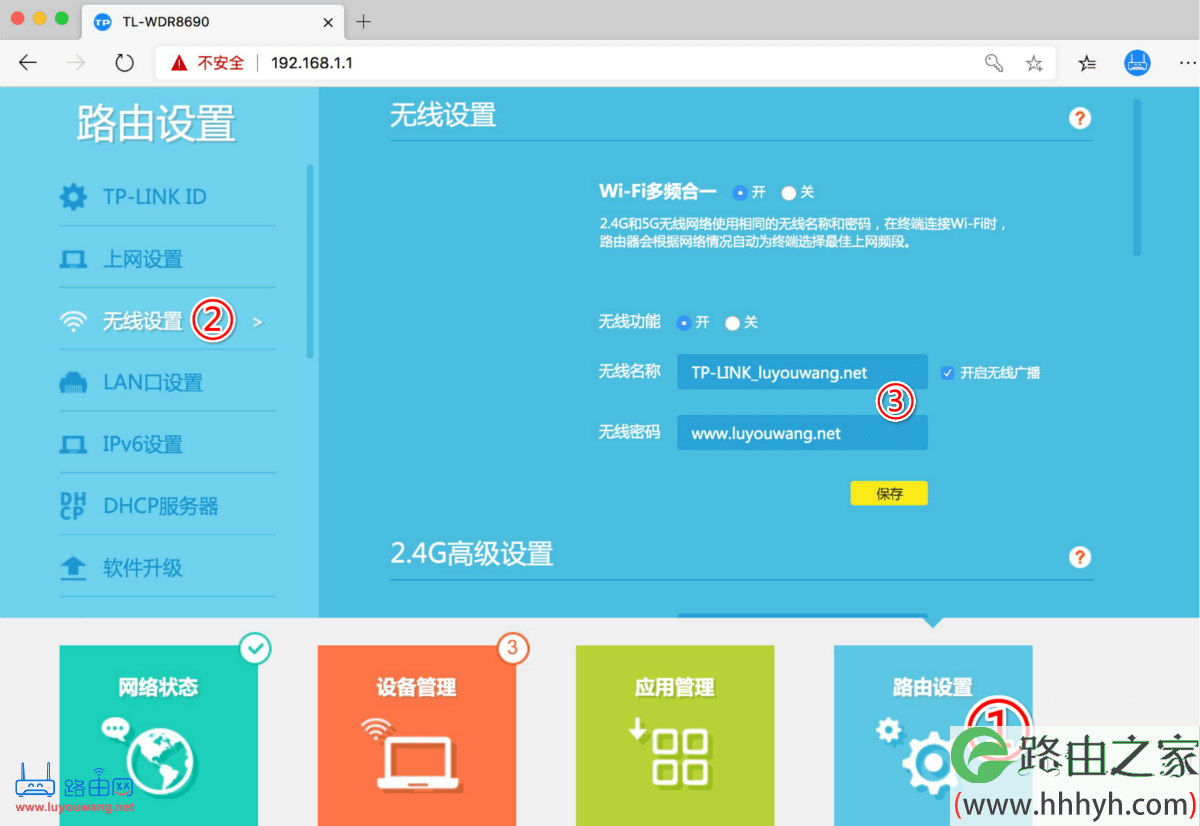Open the 应用管理 tile
The height and width of the screenshot is (826, 1200).
tap(675, 735)
